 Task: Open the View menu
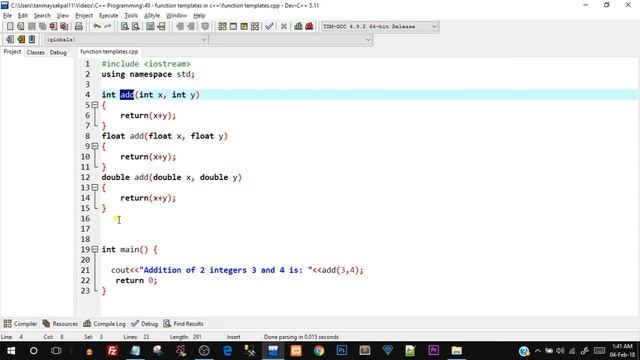pos(62,16)
